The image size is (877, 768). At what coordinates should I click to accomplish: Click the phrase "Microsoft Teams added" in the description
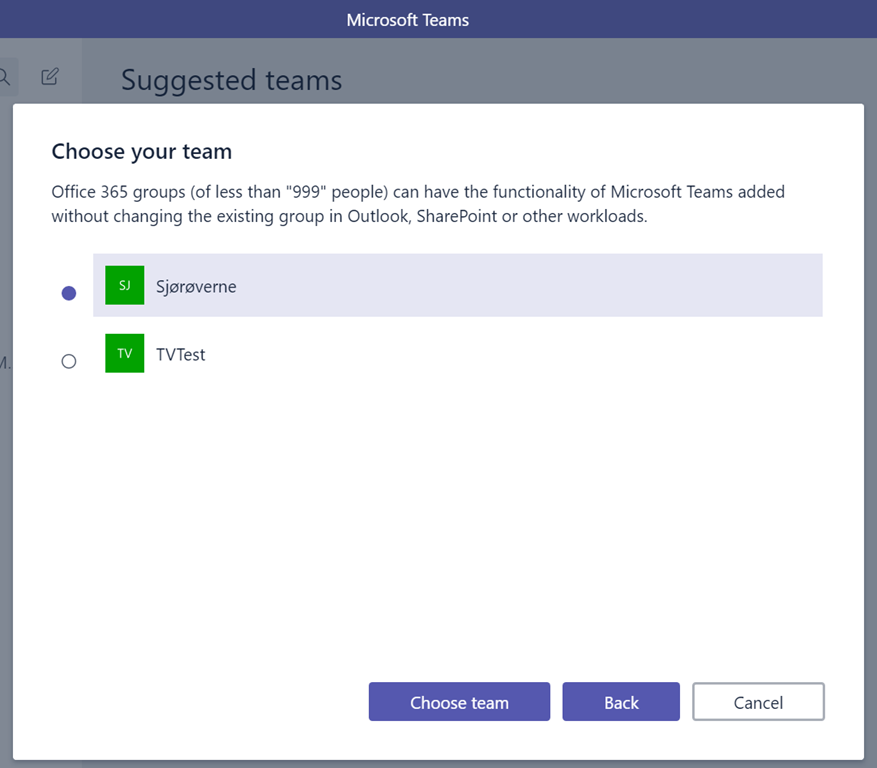698,191
